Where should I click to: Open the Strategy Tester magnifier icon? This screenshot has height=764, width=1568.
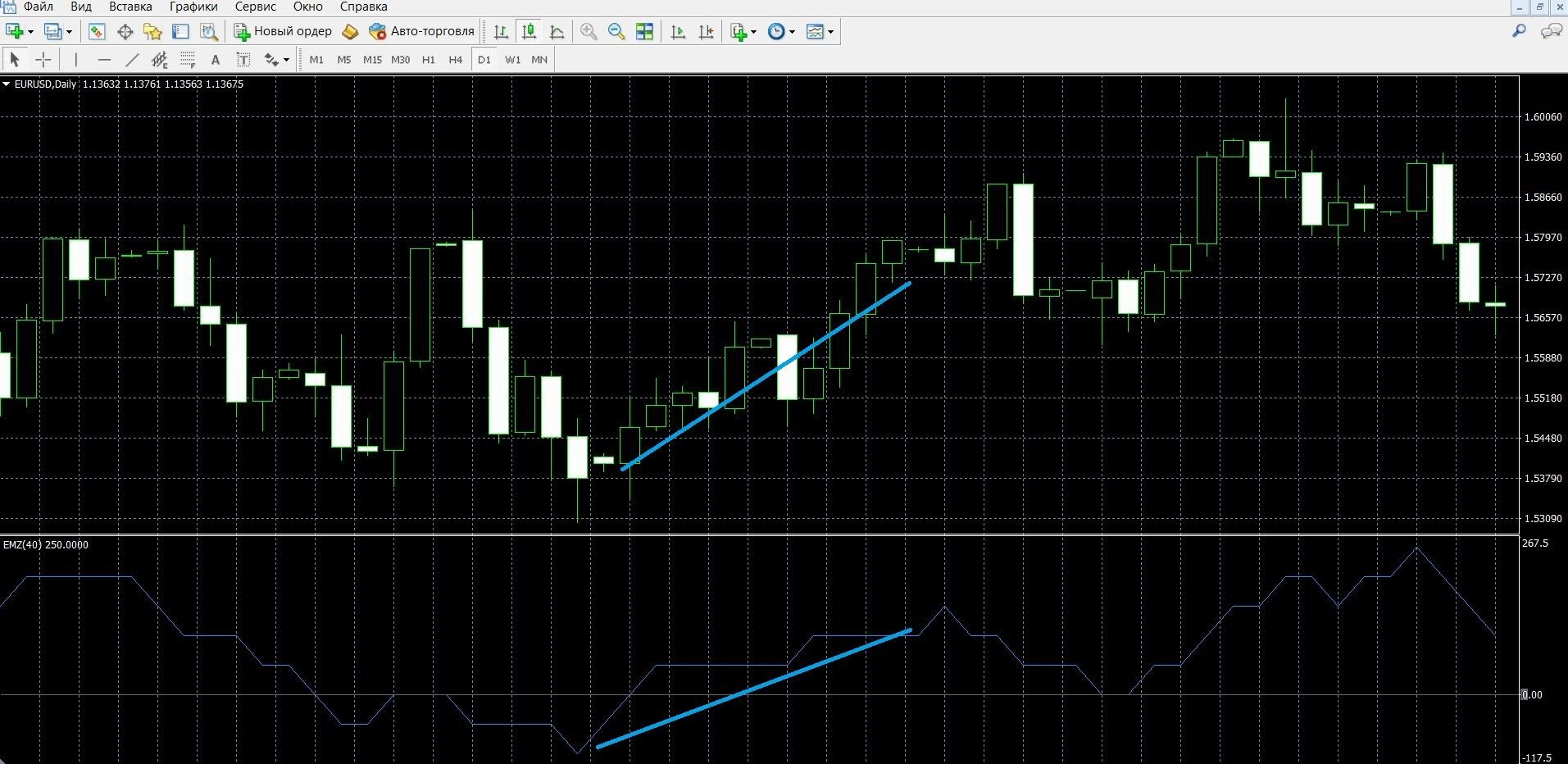(x=209, y=32)
